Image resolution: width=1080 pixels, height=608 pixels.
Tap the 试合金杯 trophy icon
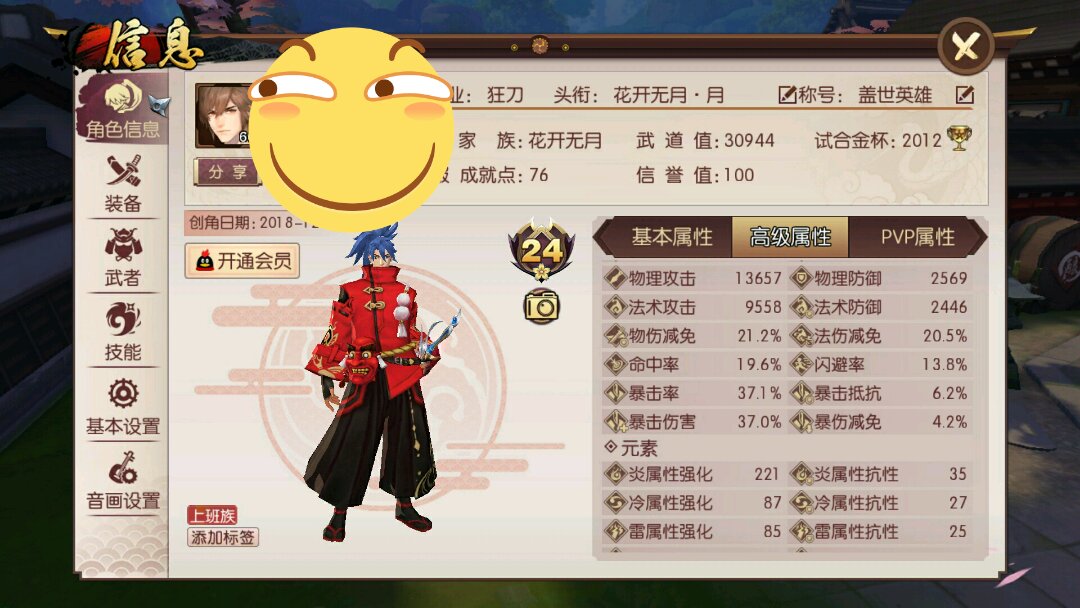click(x=959, y=138)
